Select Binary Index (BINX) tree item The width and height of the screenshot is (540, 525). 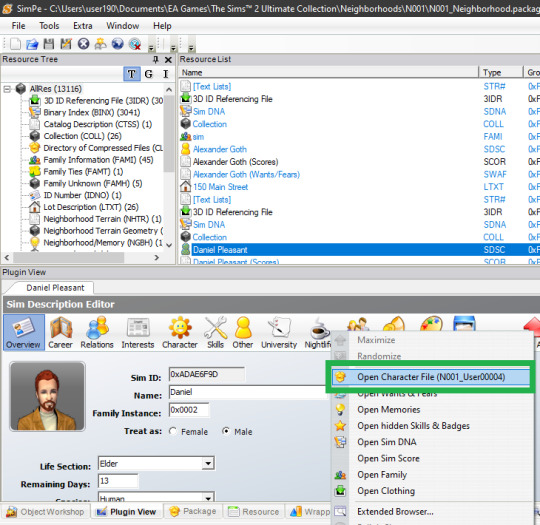(91, 112)
